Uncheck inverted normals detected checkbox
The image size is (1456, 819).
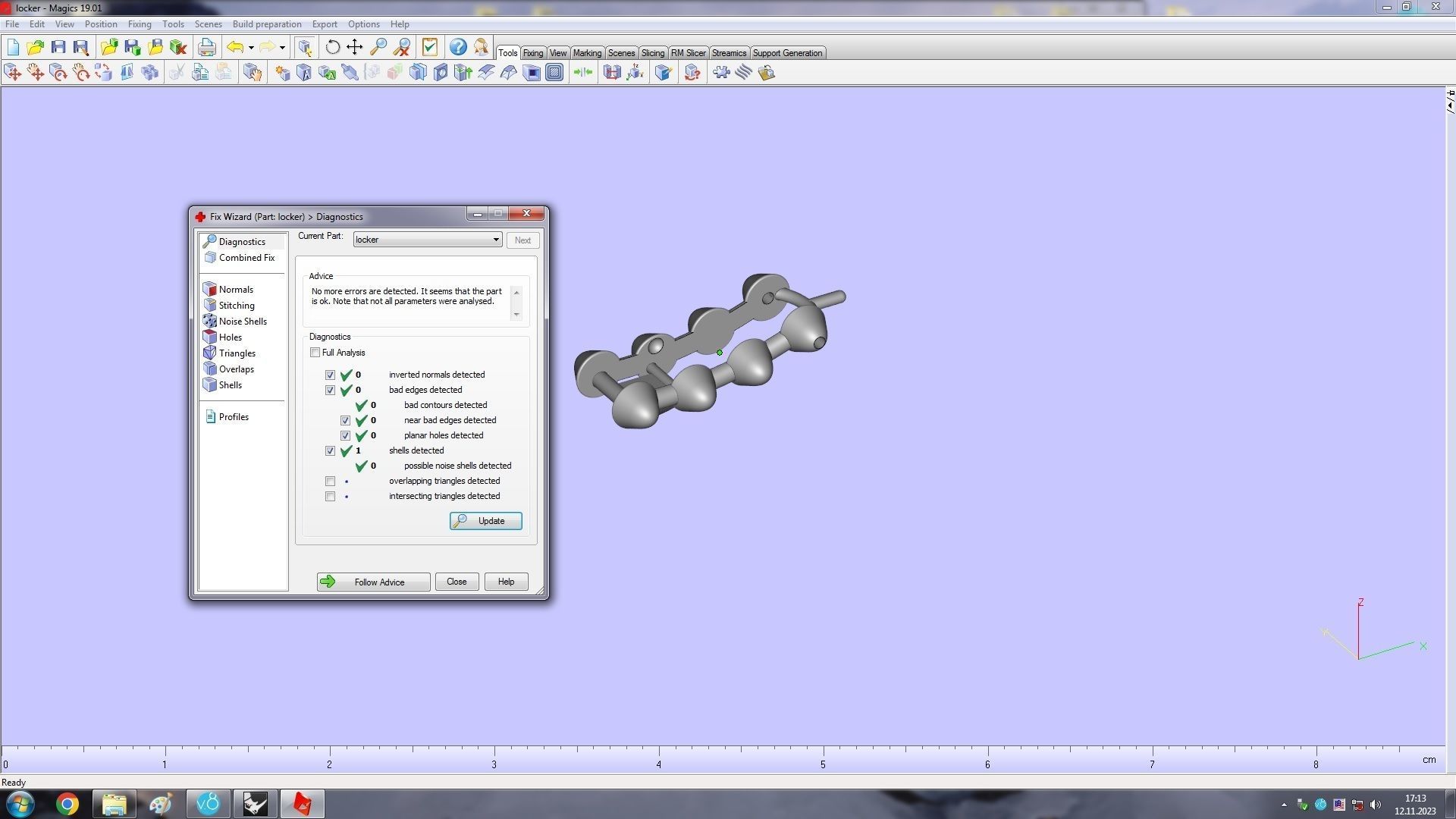coord(331,375)
